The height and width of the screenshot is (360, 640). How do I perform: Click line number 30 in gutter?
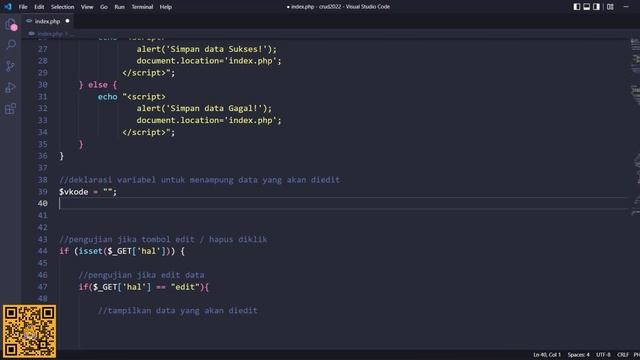pos(42,84)
